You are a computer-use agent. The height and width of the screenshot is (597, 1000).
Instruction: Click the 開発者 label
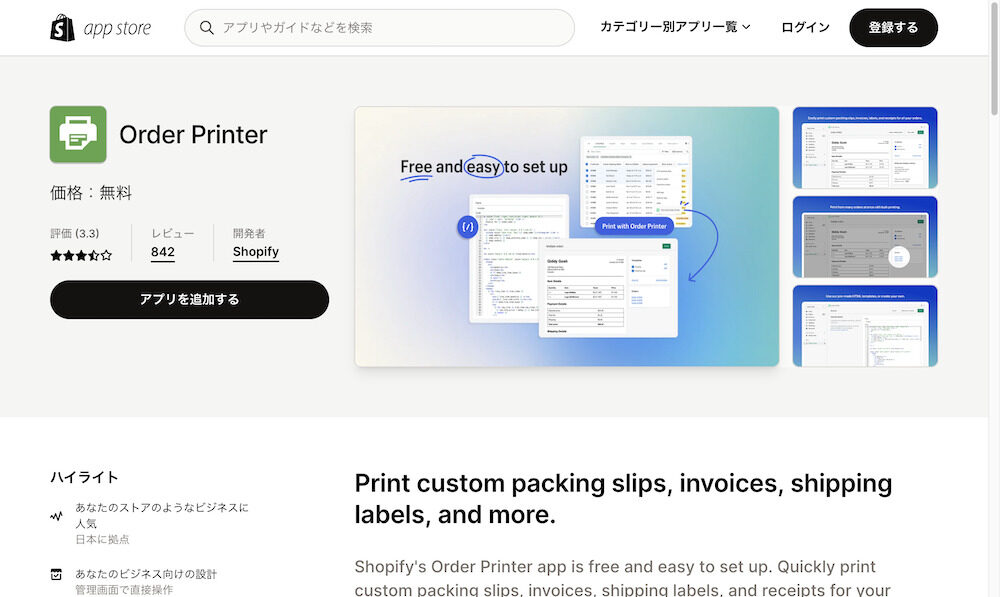tap(249, 233)
